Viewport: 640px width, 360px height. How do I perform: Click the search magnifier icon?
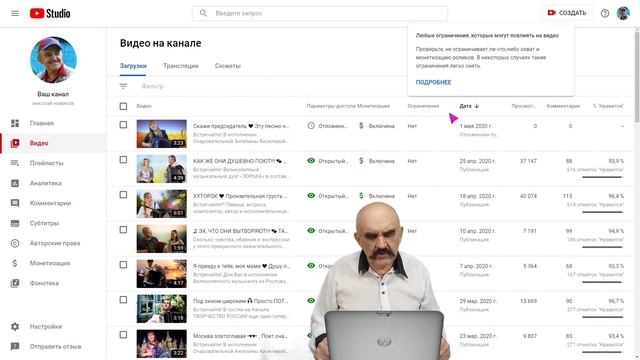click(203, 13)
